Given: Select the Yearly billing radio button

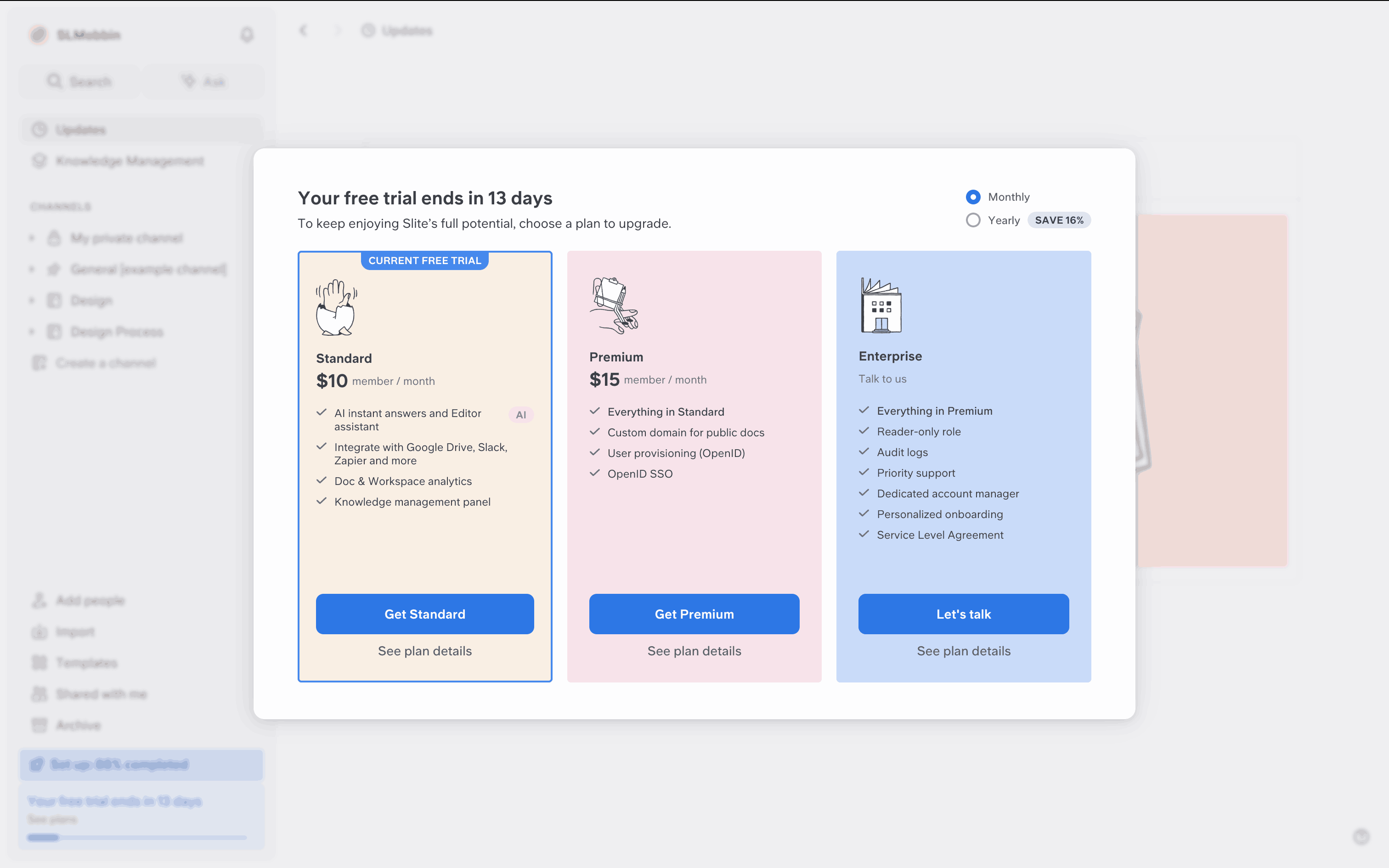Looking at the screenshot, I should point(973,220).
